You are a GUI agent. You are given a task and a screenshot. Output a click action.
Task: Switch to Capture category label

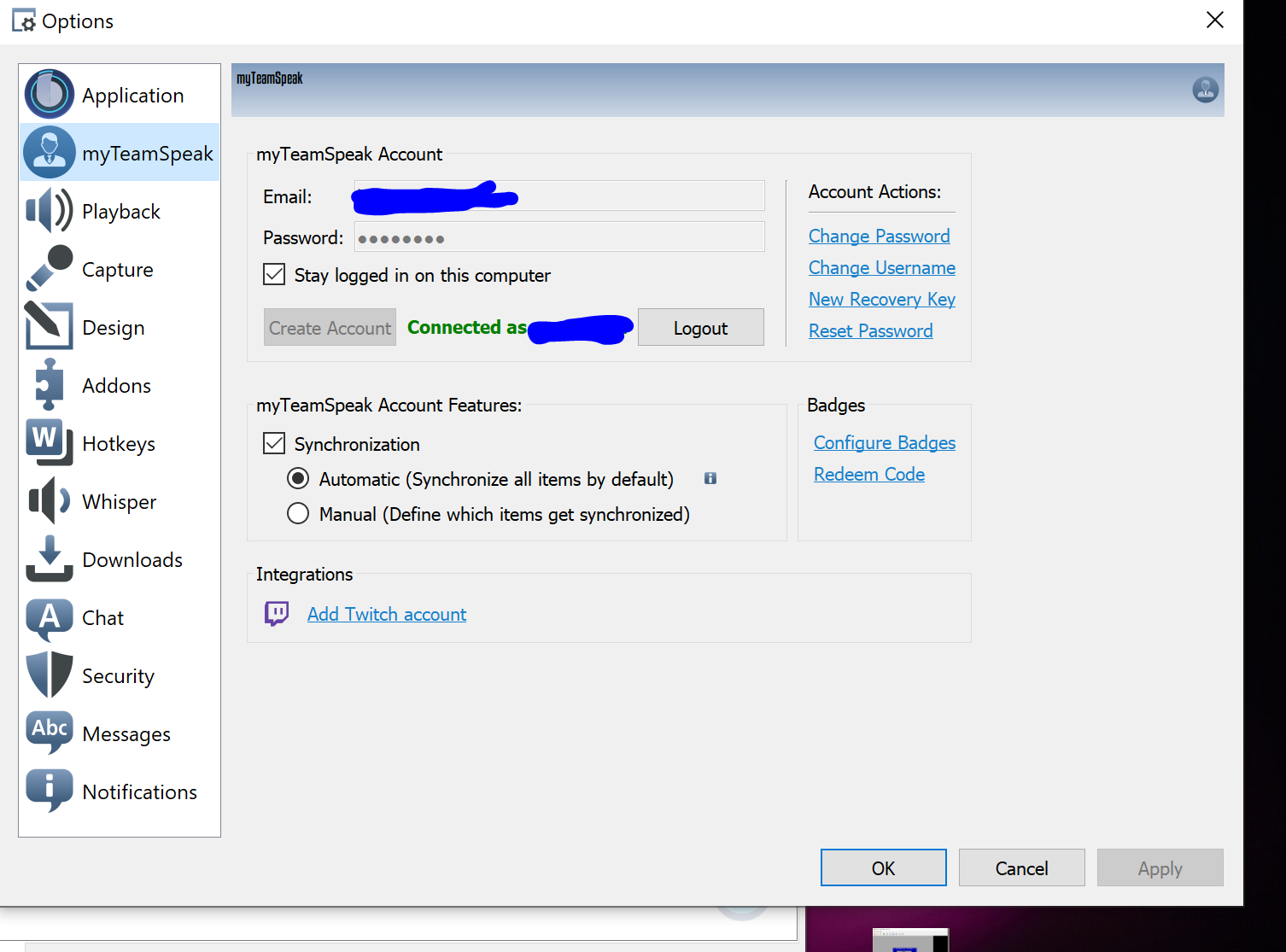point(118,270)
